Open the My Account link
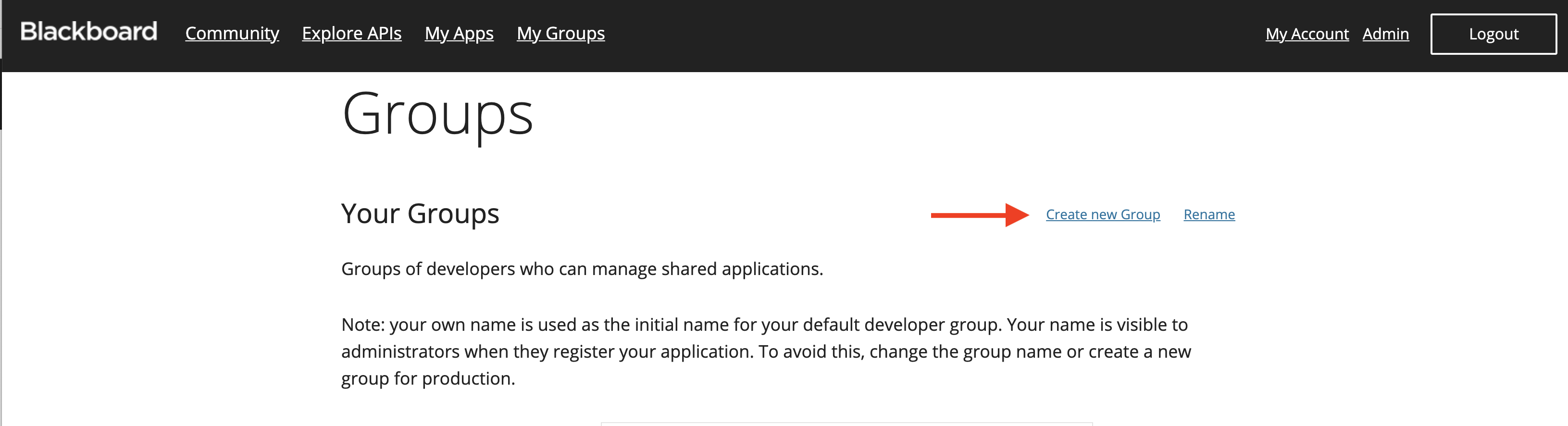The width and height of the screenshot is (1568, 426). pos(1307,34)
